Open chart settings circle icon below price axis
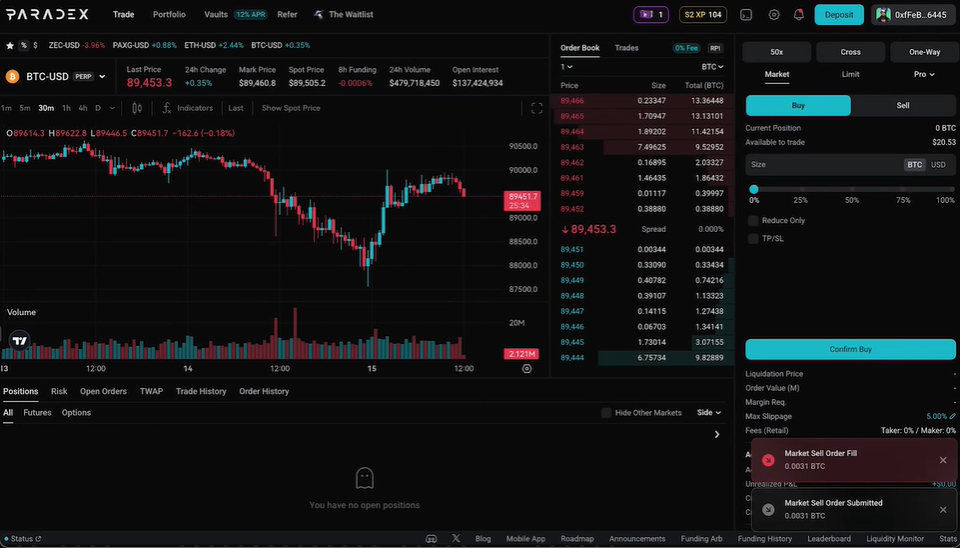Viewport: 960px width, 548px height. (527, 369)
